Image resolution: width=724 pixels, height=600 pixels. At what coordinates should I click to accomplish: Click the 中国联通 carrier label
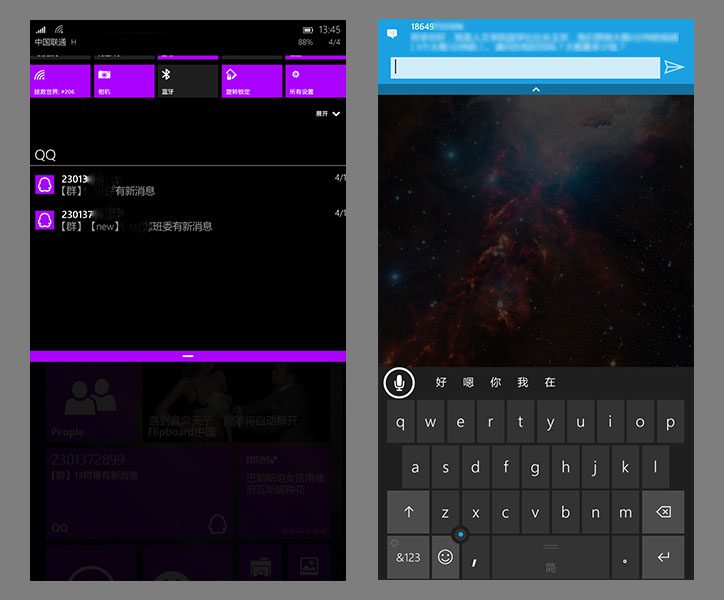[50, 42]
